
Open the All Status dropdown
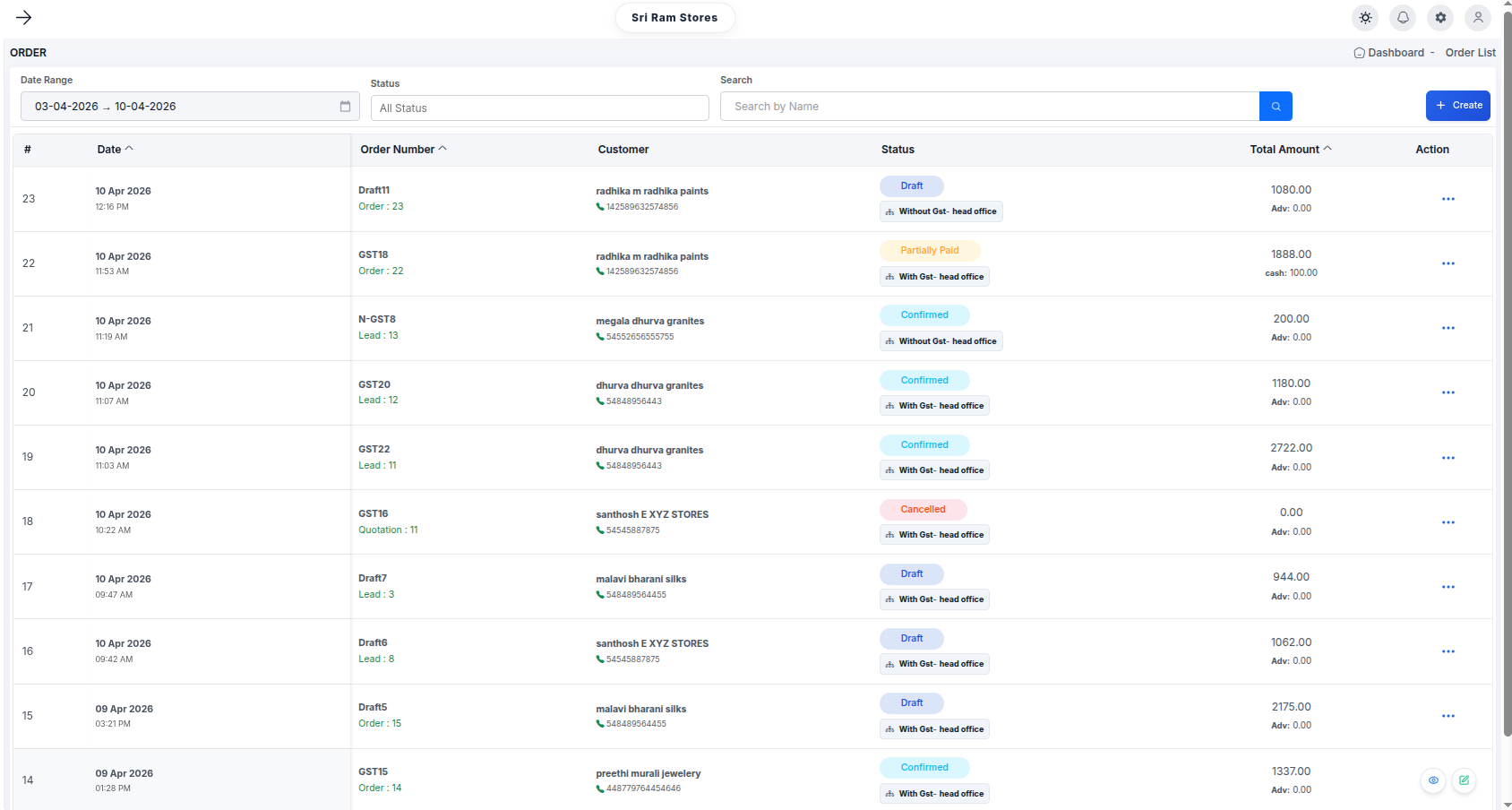tap(539, 108)
